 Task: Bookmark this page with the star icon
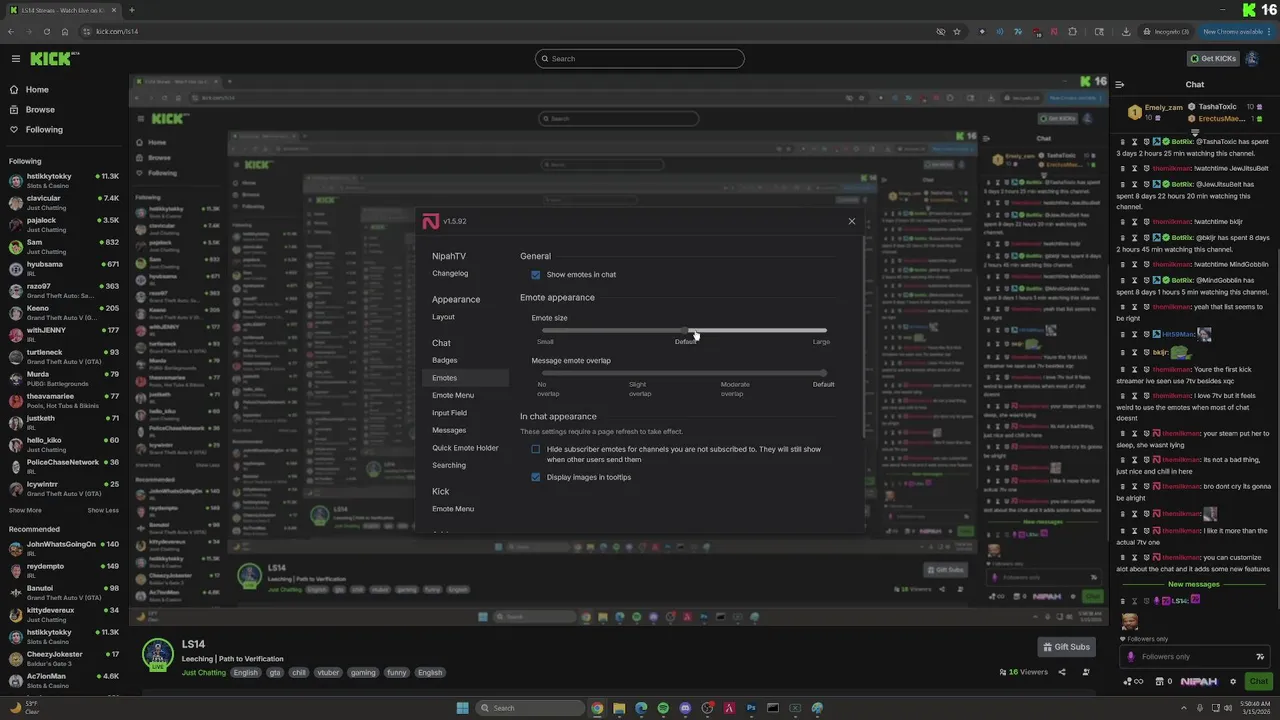coord(957,31)
